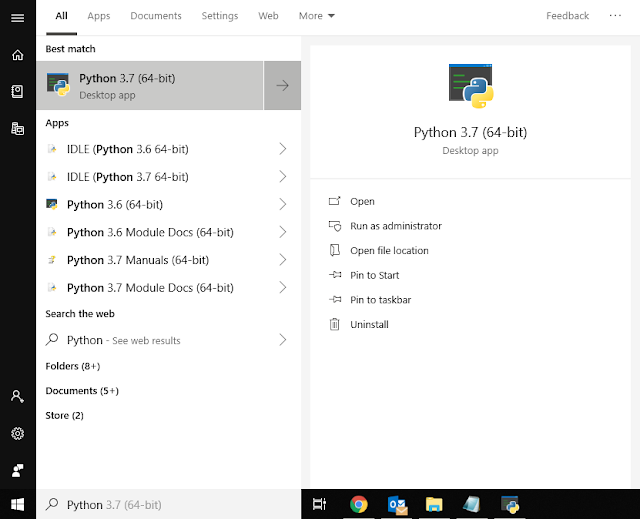Viewport: 640px width, 519px height.
Task: Click the Open file location icon
Action: (335, 250)
